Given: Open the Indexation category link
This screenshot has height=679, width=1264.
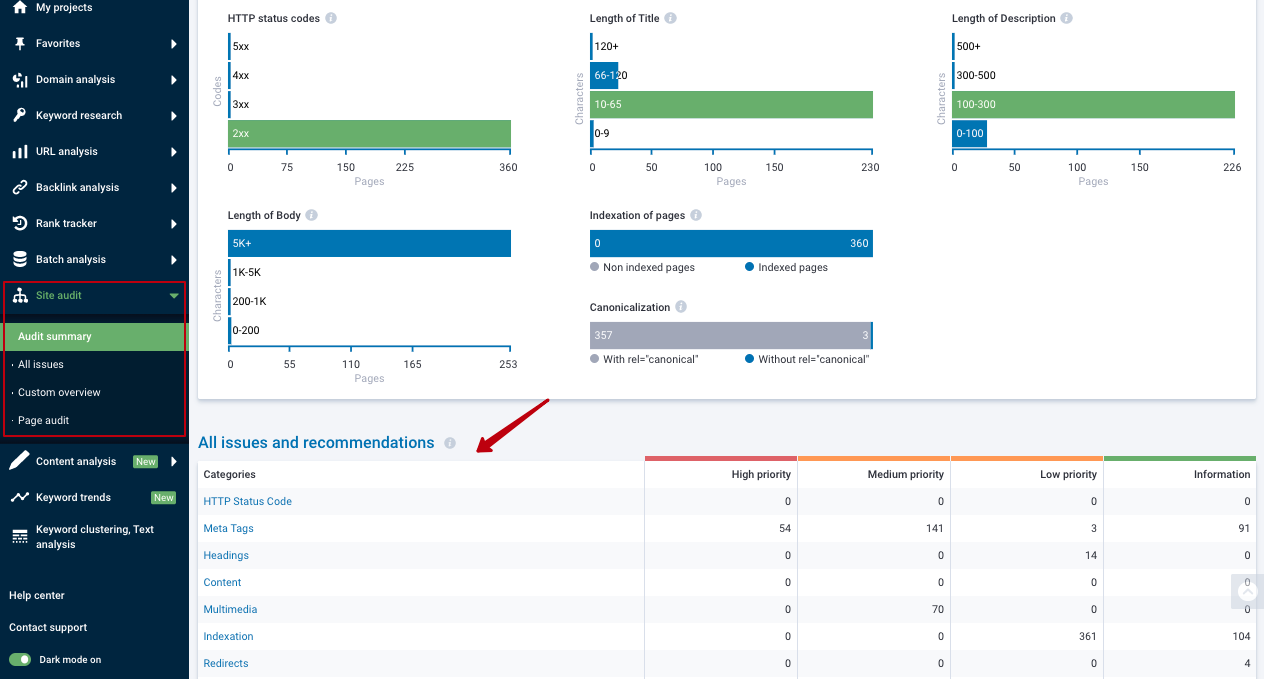Looking at the screenshot, I should tap(228, 636).
